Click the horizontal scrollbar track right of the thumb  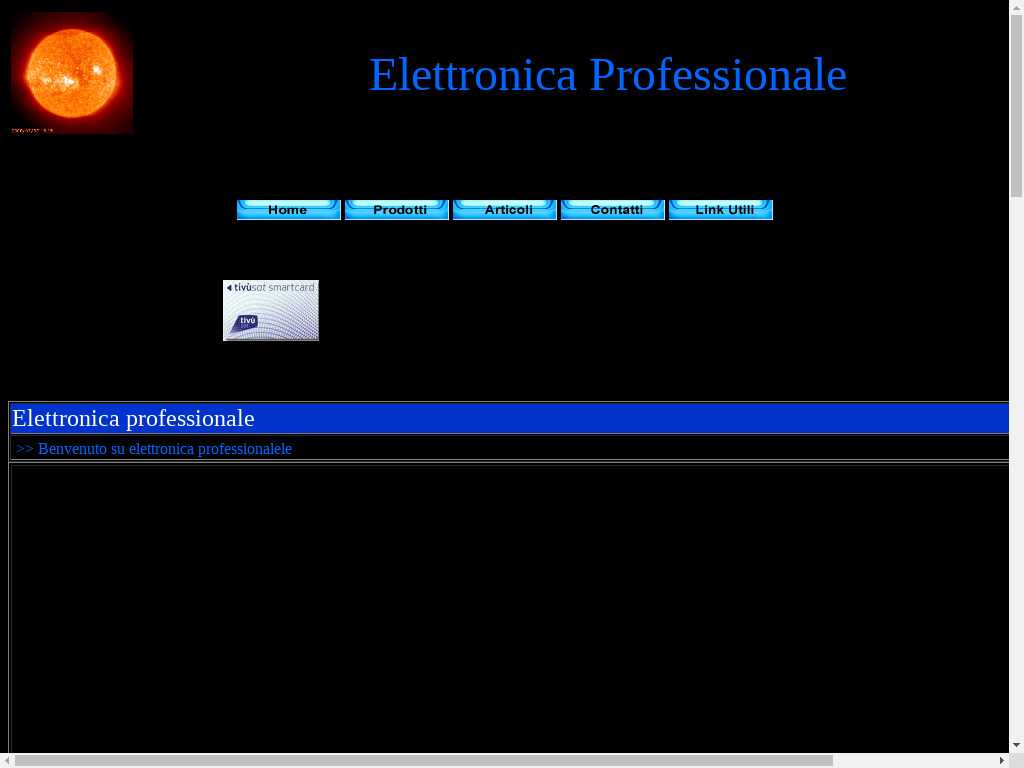pos(915,761)
